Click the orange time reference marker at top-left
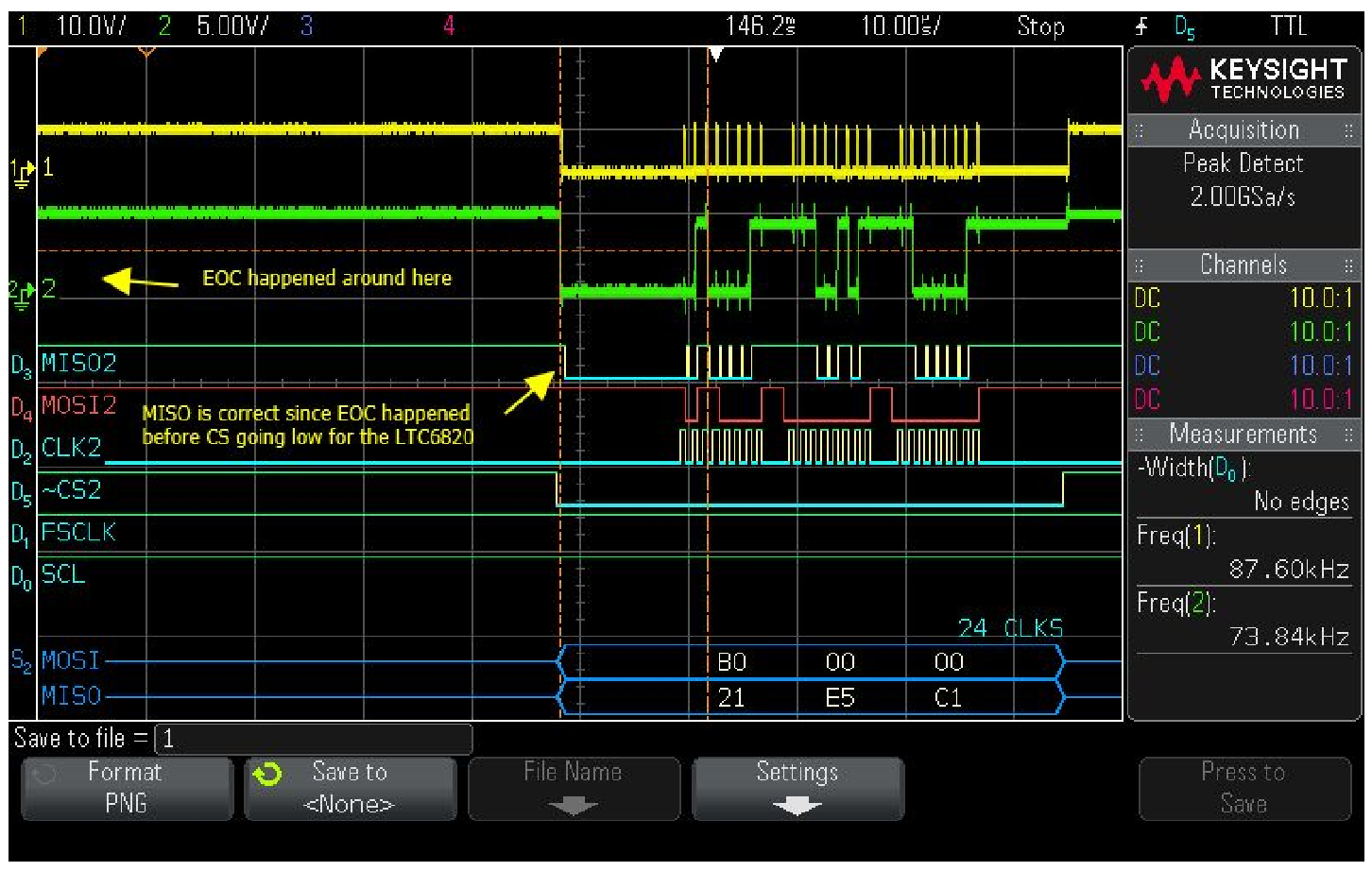 pyautogui.click(x=146, y=52)
